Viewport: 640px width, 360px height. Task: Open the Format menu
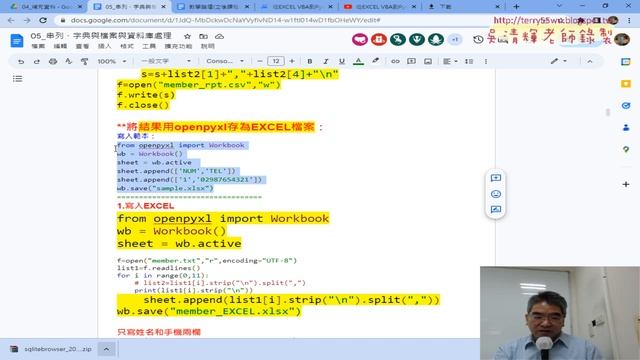[127, 46]
